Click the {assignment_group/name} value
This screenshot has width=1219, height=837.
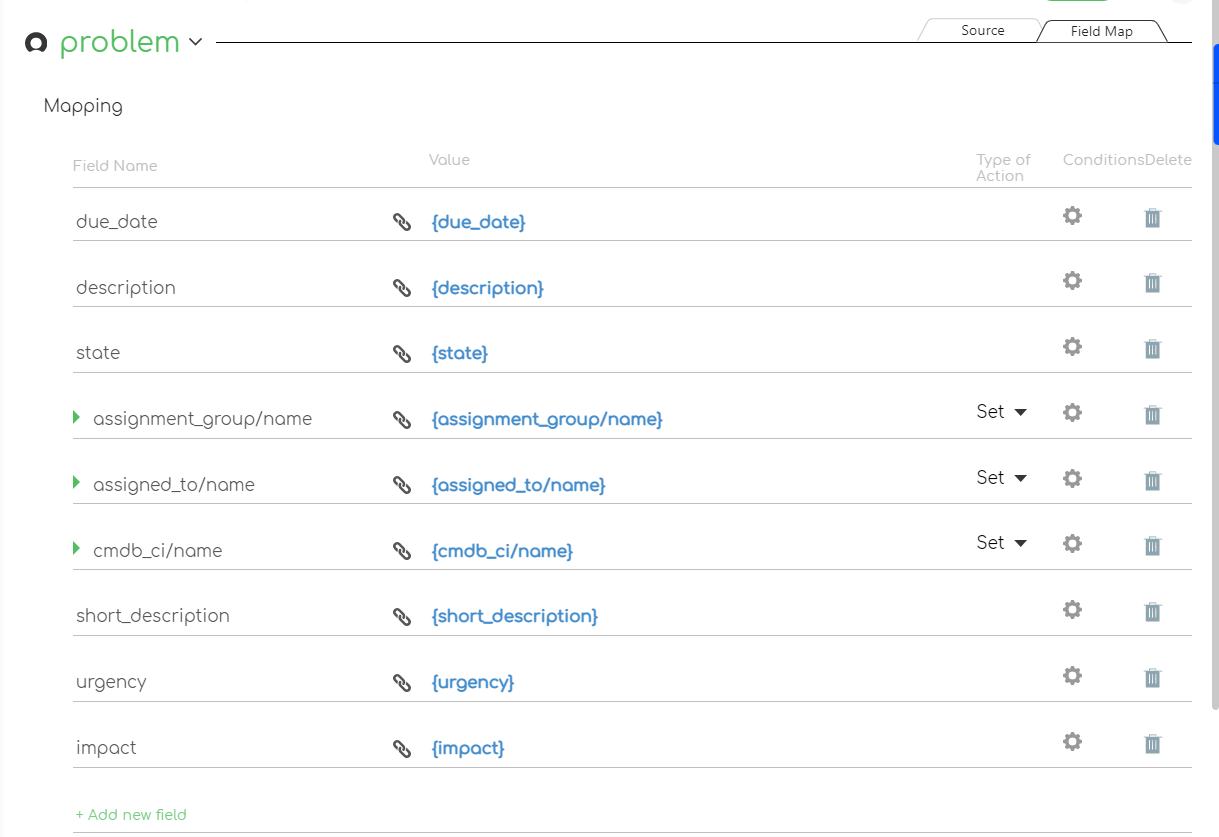point(547,420)
